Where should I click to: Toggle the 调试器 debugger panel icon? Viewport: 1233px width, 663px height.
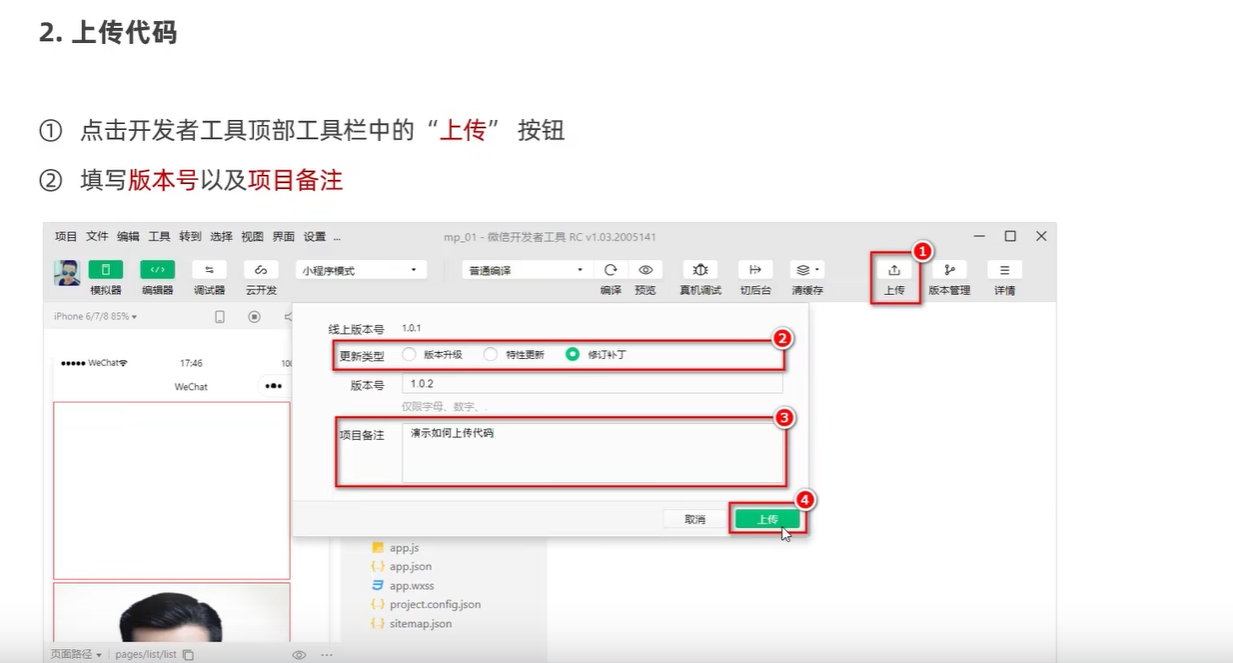pyautogui.click(x=209, y=270)
